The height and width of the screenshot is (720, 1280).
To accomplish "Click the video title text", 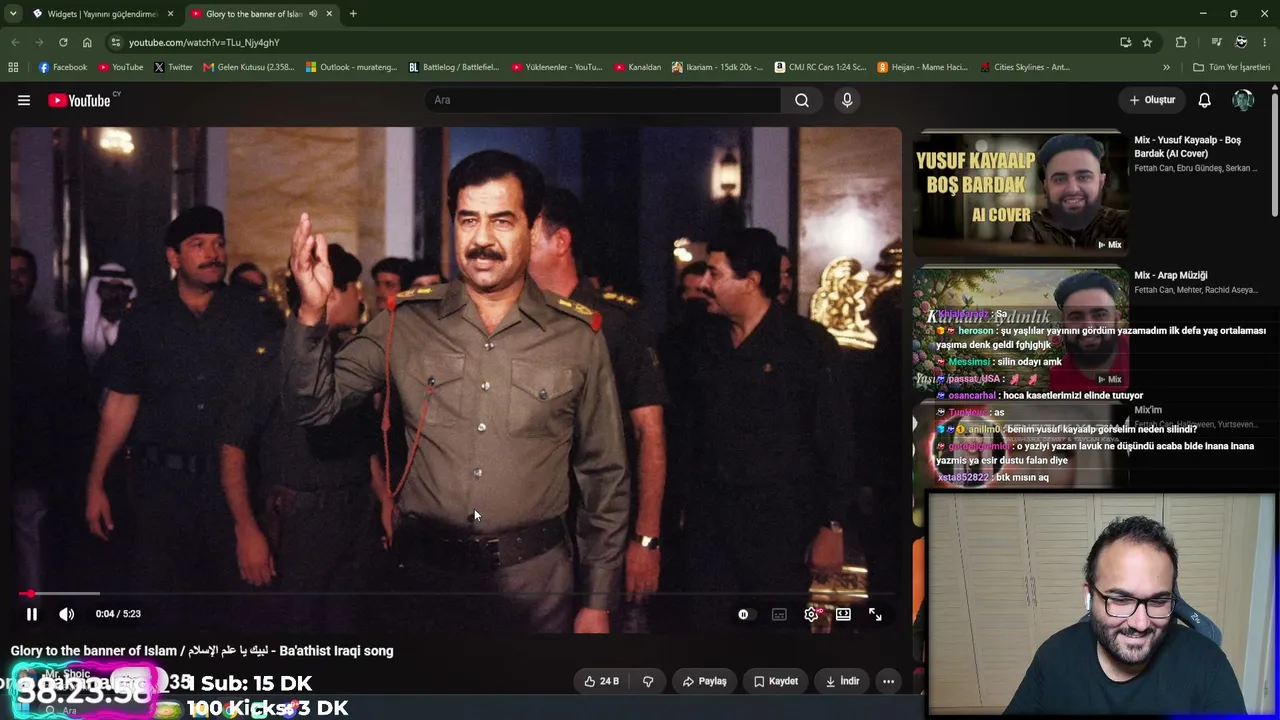I will 202,651.
